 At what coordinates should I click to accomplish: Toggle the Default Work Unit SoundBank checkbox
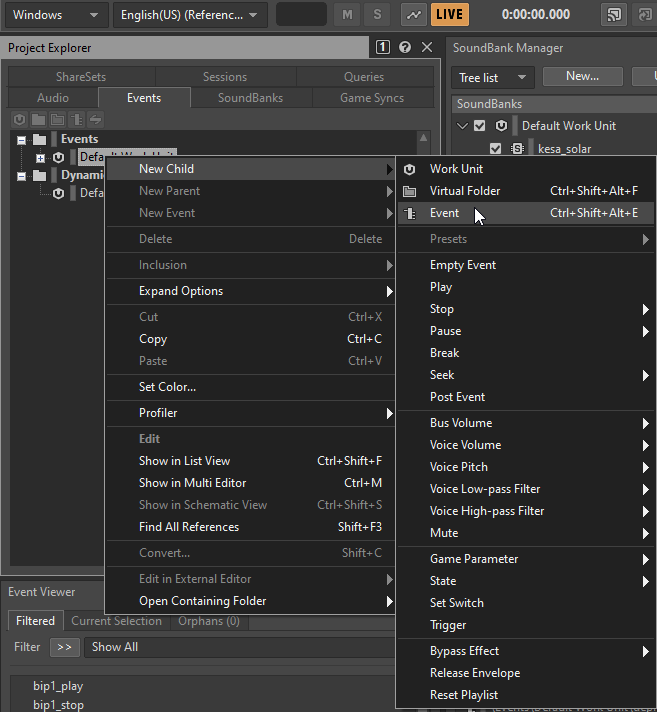(x=480, y=126)
